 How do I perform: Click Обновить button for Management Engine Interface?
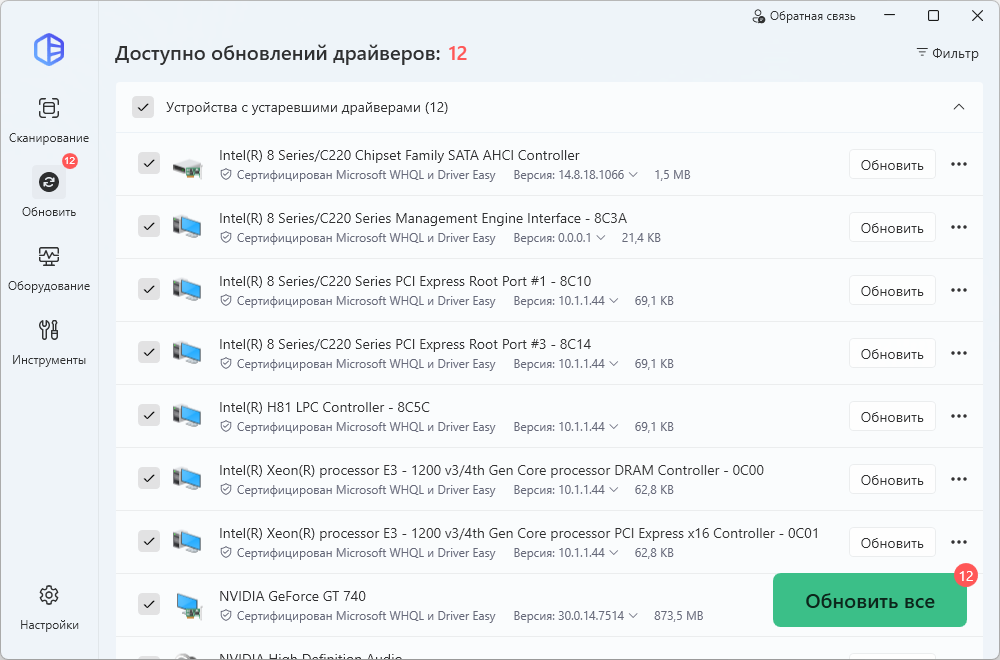coord(892,228)
